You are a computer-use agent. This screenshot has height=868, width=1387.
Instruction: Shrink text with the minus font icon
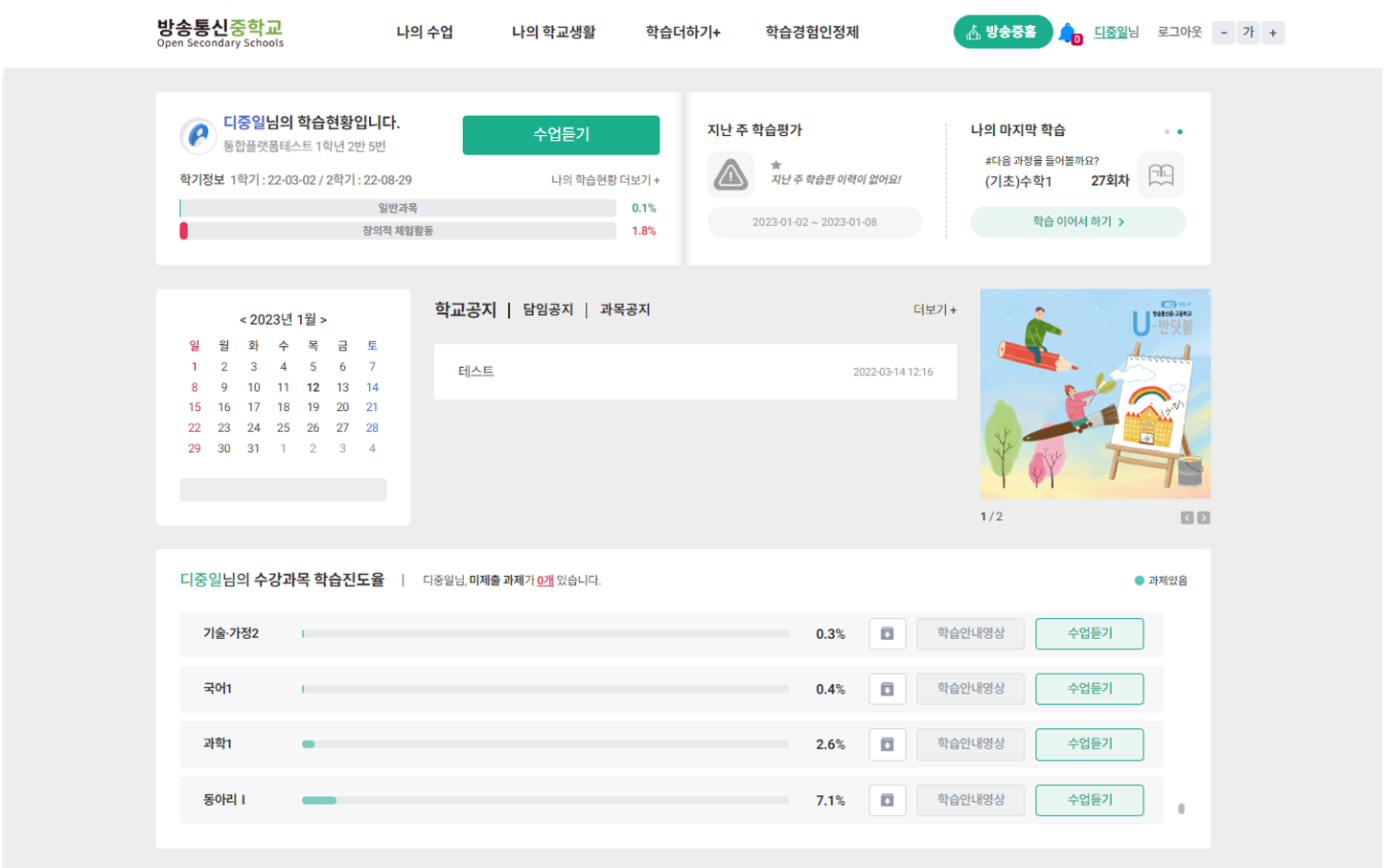coord(1225,32)
